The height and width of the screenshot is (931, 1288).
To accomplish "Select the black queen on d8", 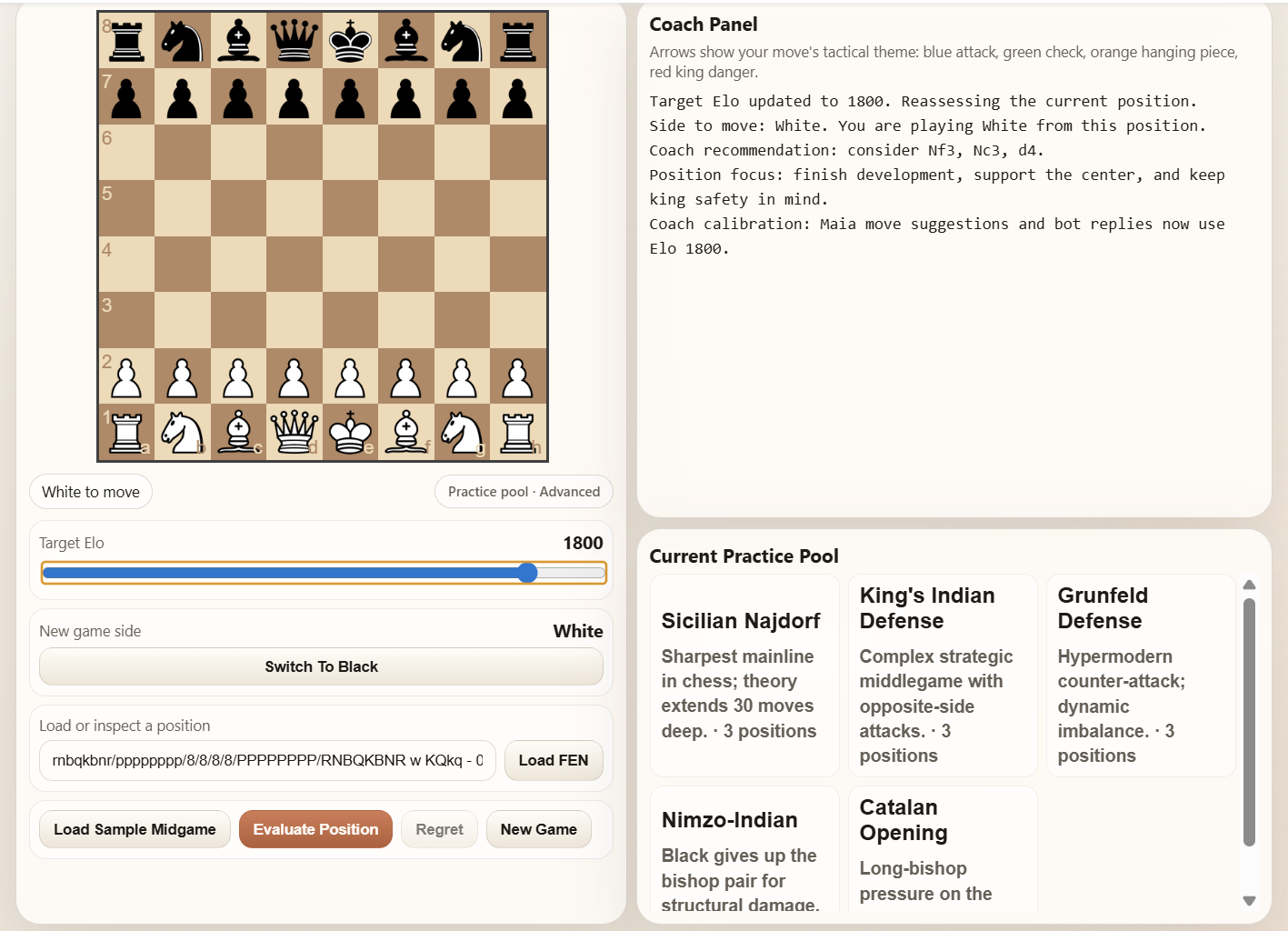I will coord(295,41).
